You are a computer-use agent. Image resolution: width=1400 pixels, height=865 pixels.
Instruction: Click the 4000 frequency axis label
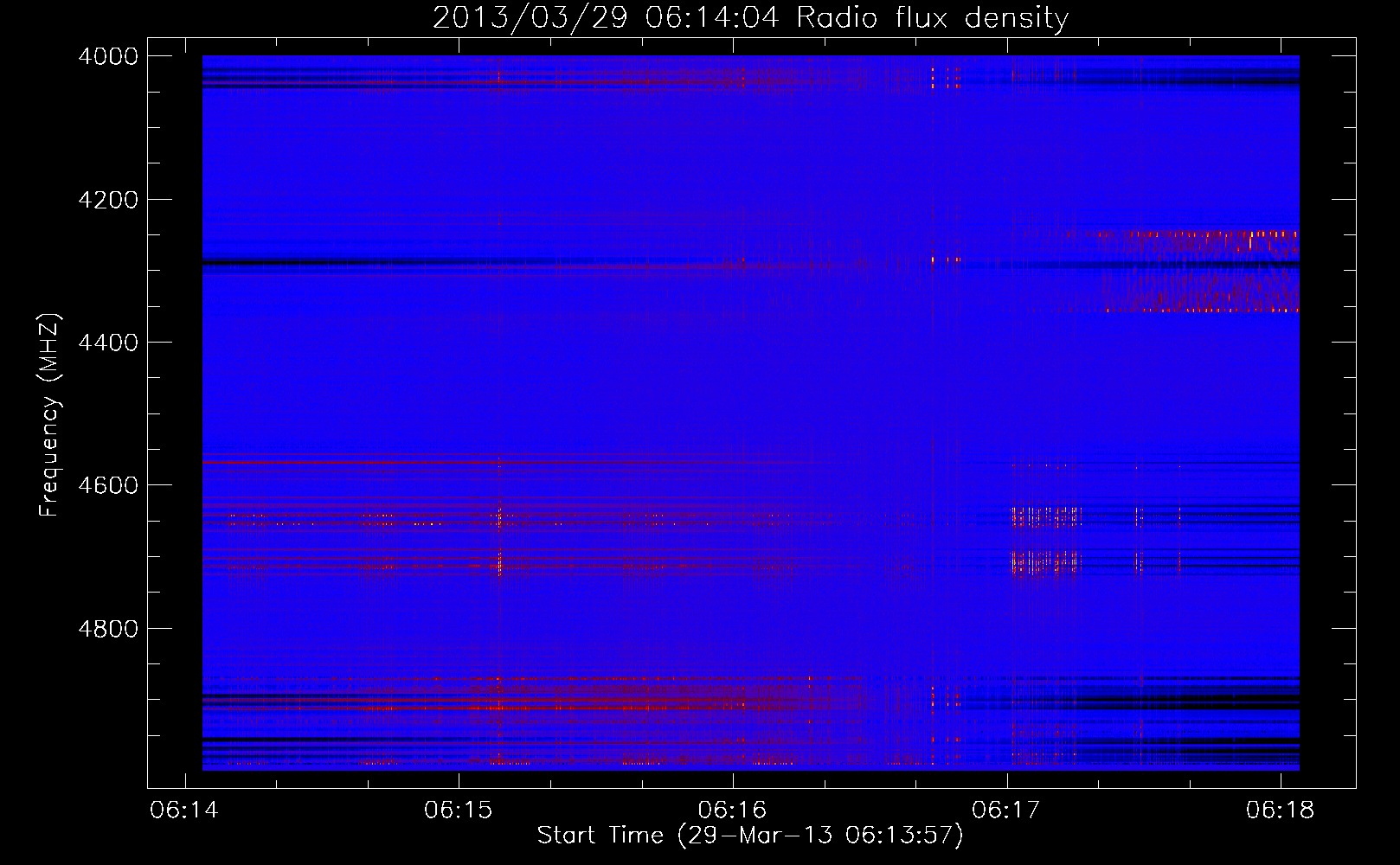(x=108, y=56)
